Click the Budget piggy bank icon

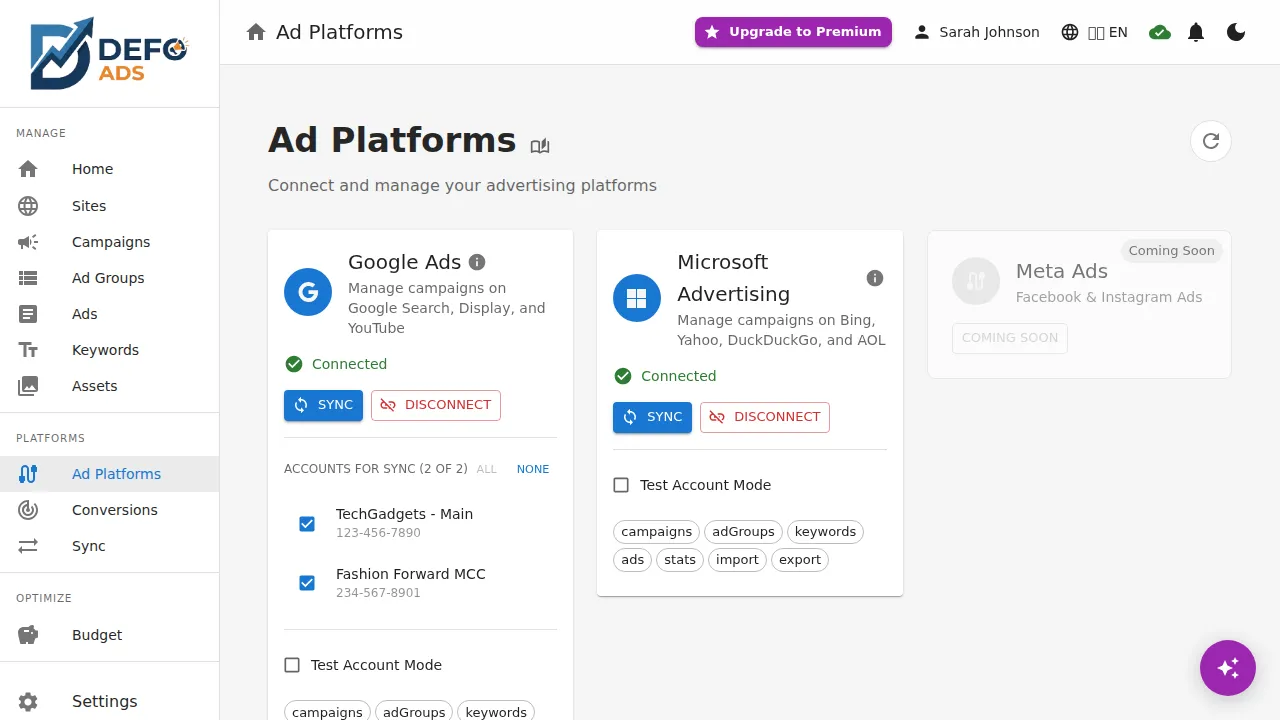[28, 635]
